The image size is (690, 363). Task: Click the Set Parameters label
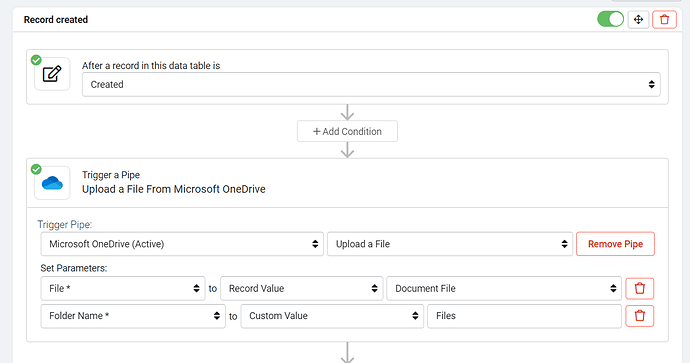[x=73, y=268]
